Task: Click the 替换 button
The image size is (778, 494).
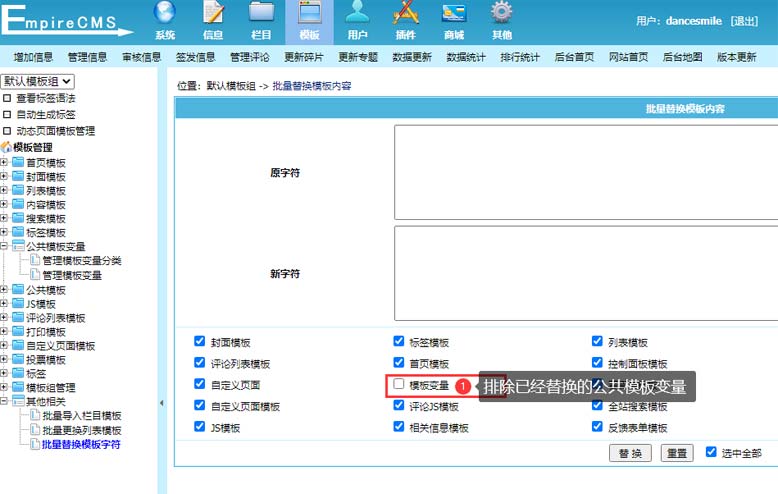Action: point(630,453)
